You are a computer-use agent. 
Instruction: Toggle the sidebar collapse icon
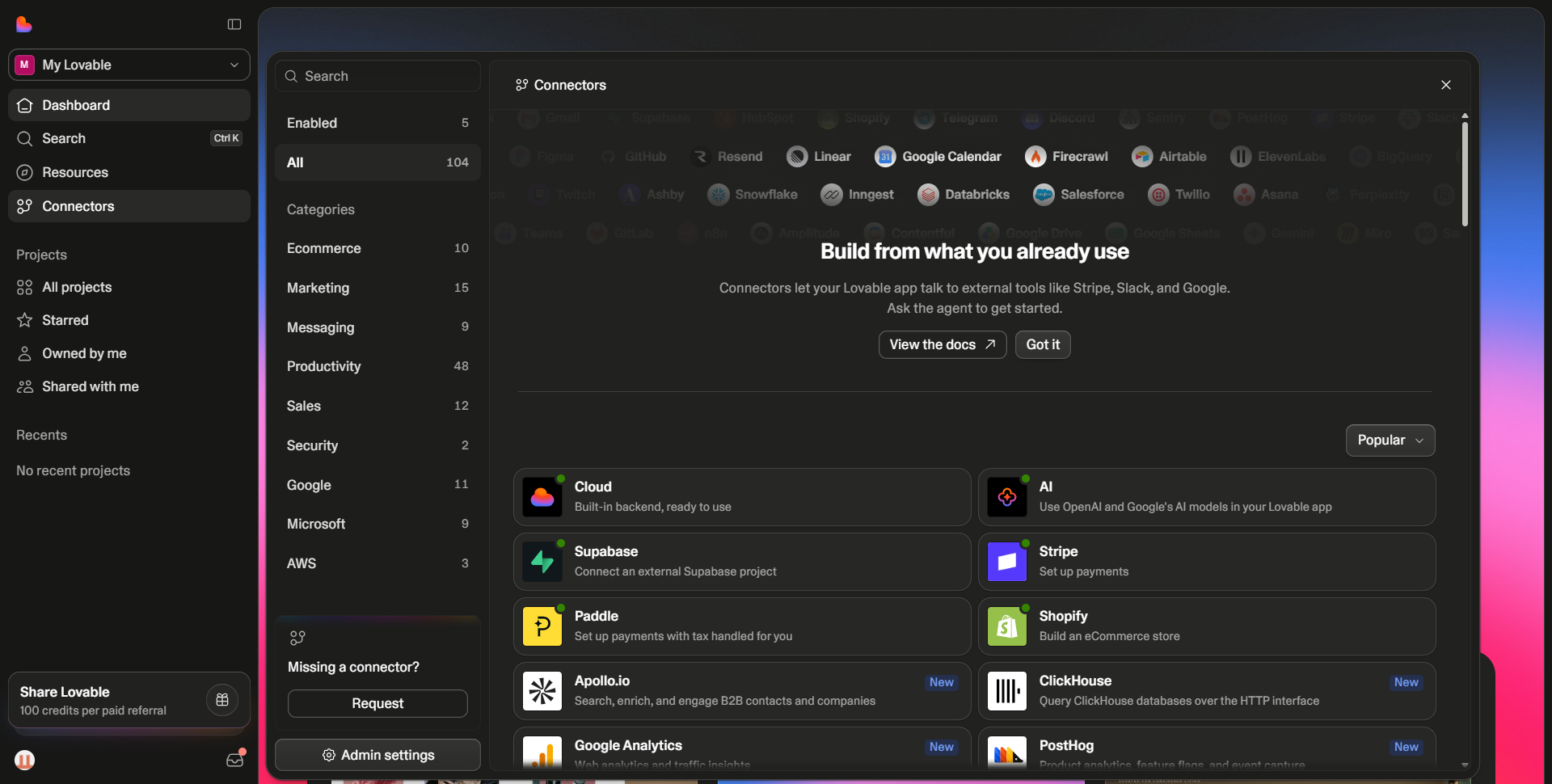pos(234,24)
